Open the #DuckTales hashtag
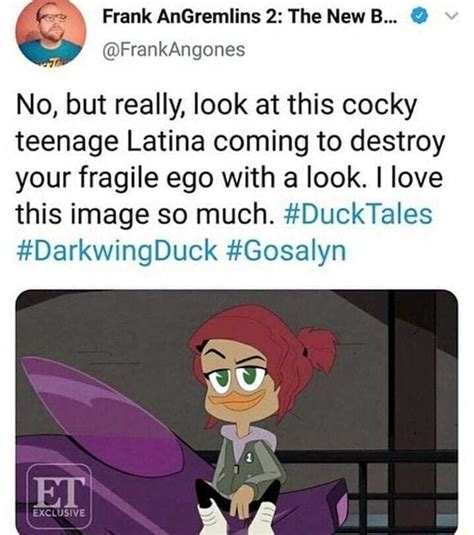Viewport: 474px width, 535px height. pos(358,214)
